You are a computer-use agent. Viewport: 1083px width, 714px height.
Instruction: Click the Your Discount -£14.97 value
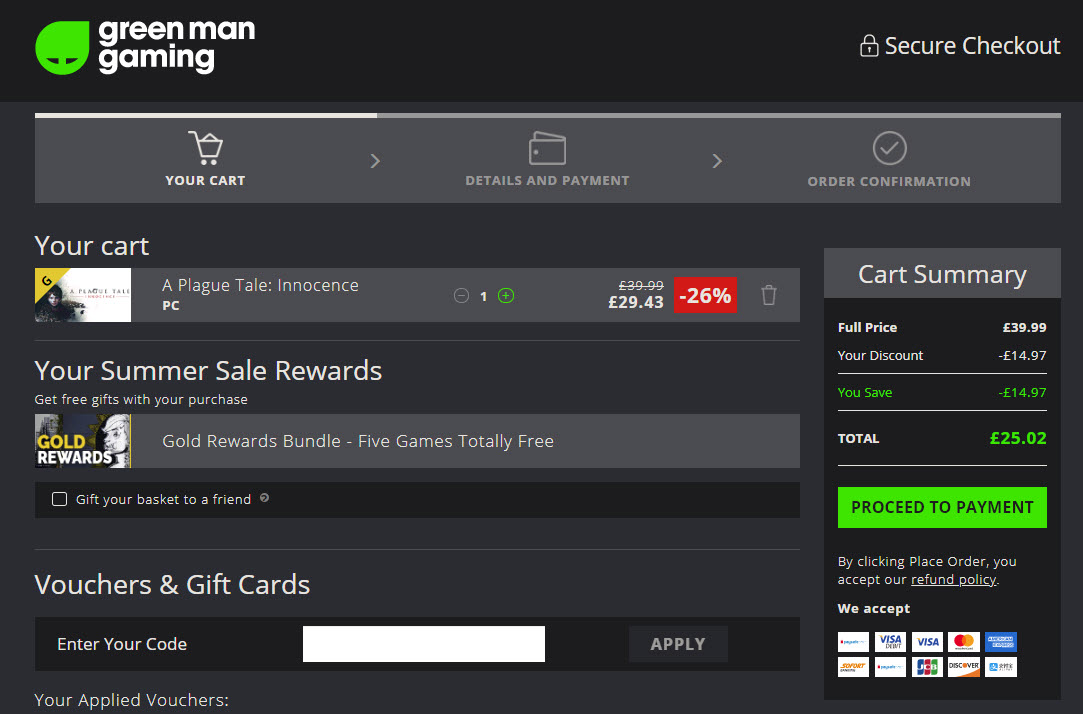1022,356
